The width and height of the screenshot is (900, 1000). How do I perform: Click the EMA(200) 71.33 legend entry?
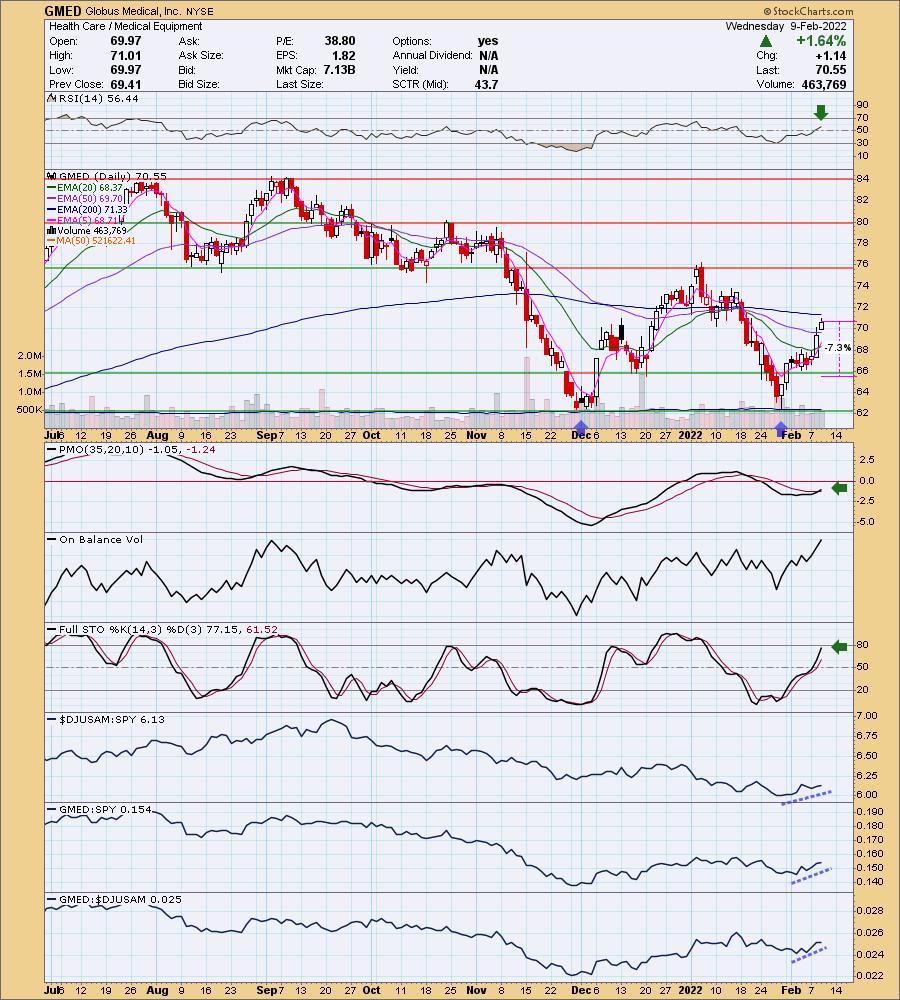pyautogui.click(x=92, y=209)
